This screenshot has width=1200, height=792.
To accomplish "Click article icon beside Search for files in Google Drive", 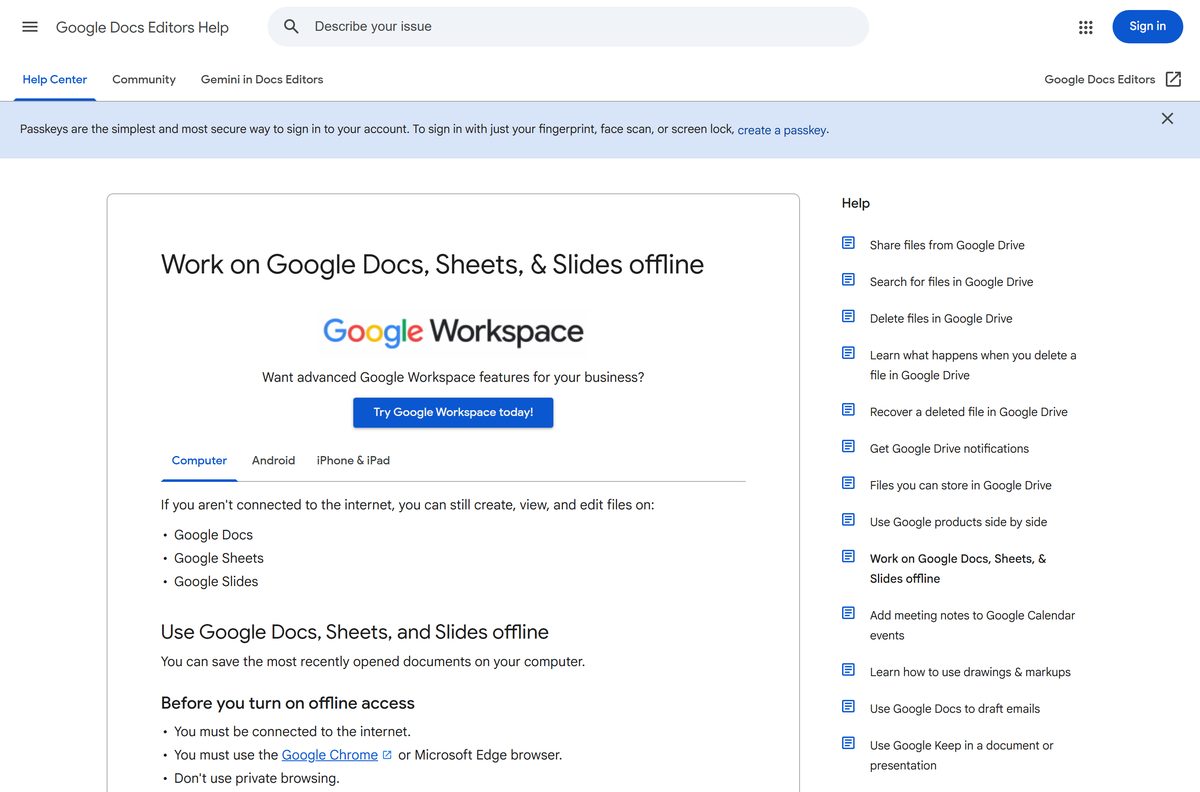I will (848, 280).
